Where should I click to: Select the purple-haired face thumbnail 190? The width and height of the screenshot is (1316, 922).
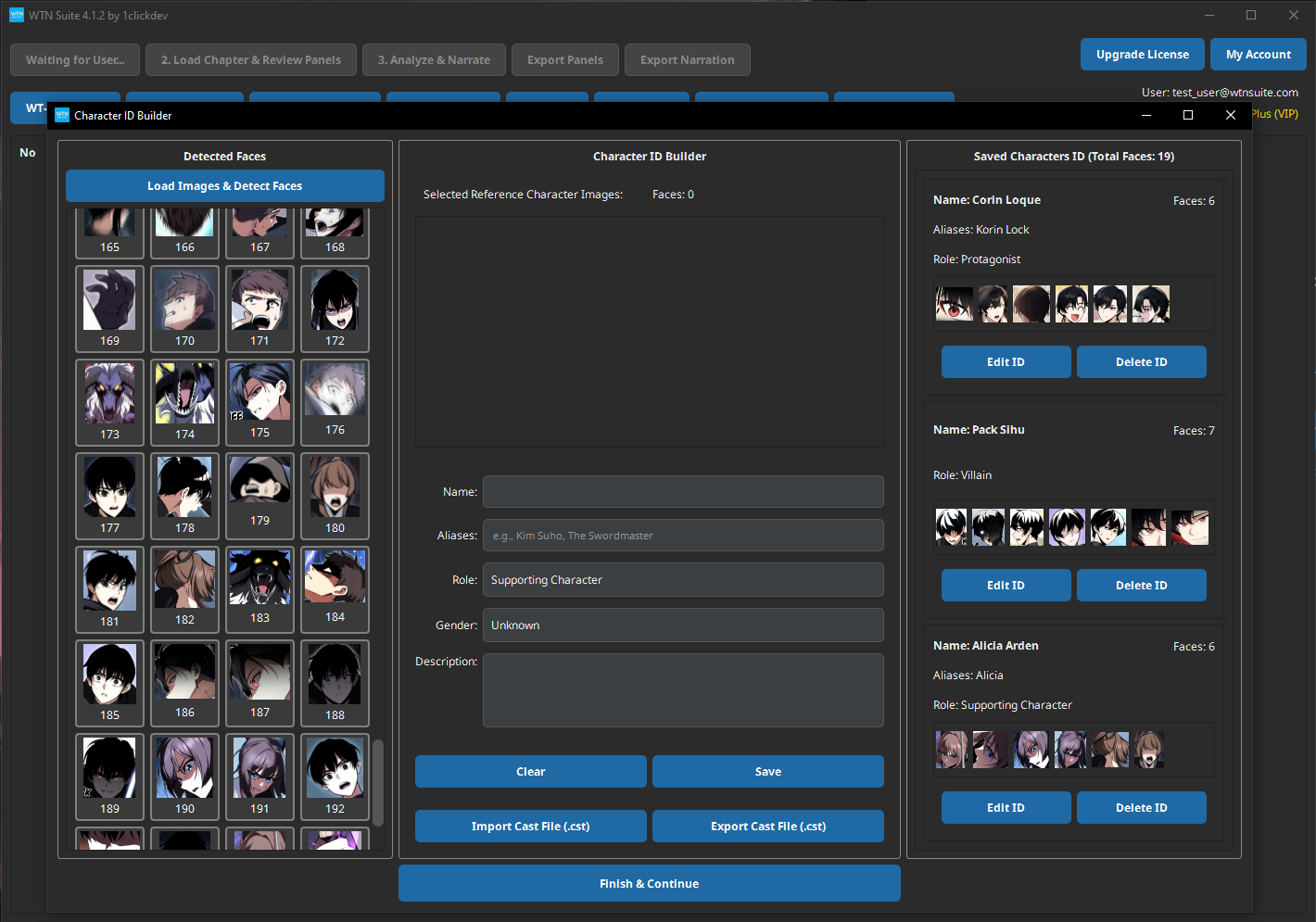tap(184, 765)
